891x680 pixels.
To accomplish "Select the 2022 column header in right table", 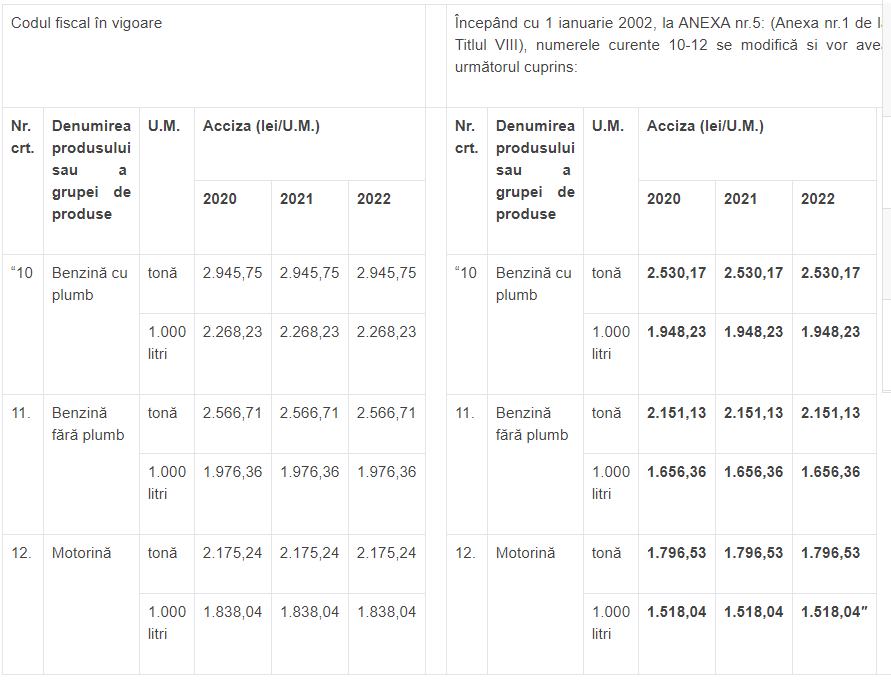I will 817,199.
